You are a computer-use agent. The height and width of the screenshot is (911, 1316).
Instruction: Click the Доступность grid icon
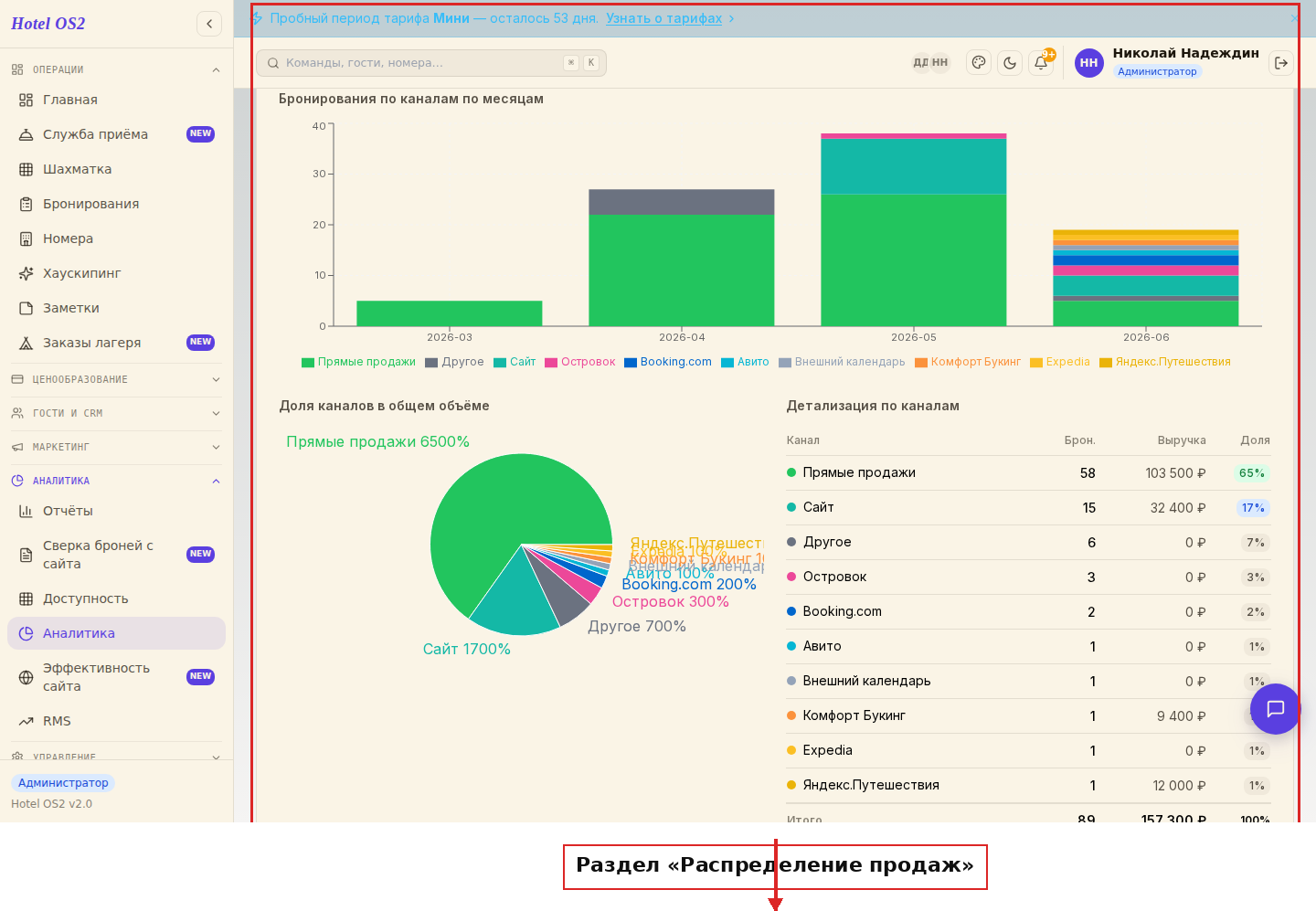pyautogui.click(x=26, y=599)
